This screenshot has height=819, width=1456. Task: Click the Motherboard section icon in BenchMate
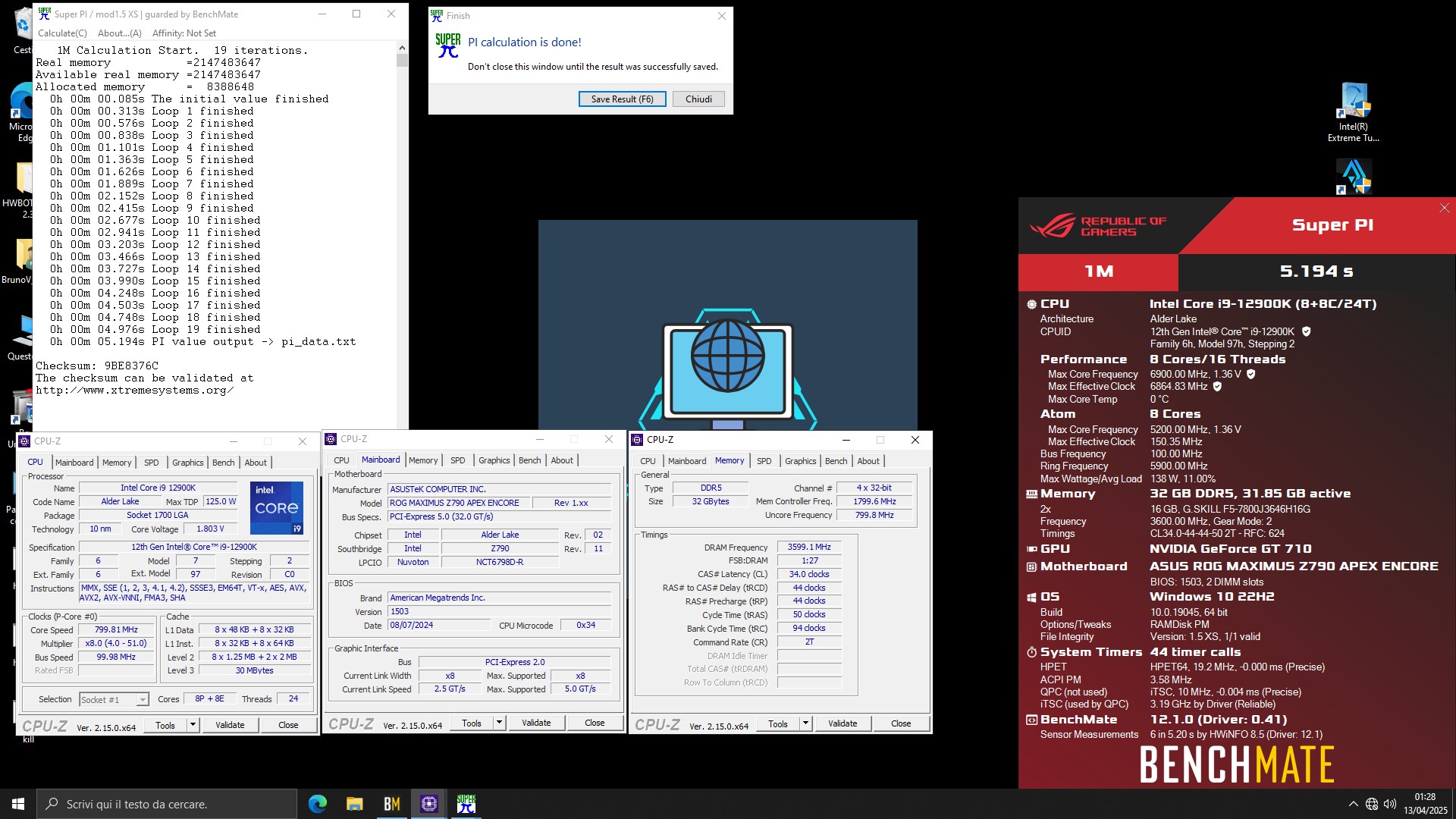point(1031,566)
